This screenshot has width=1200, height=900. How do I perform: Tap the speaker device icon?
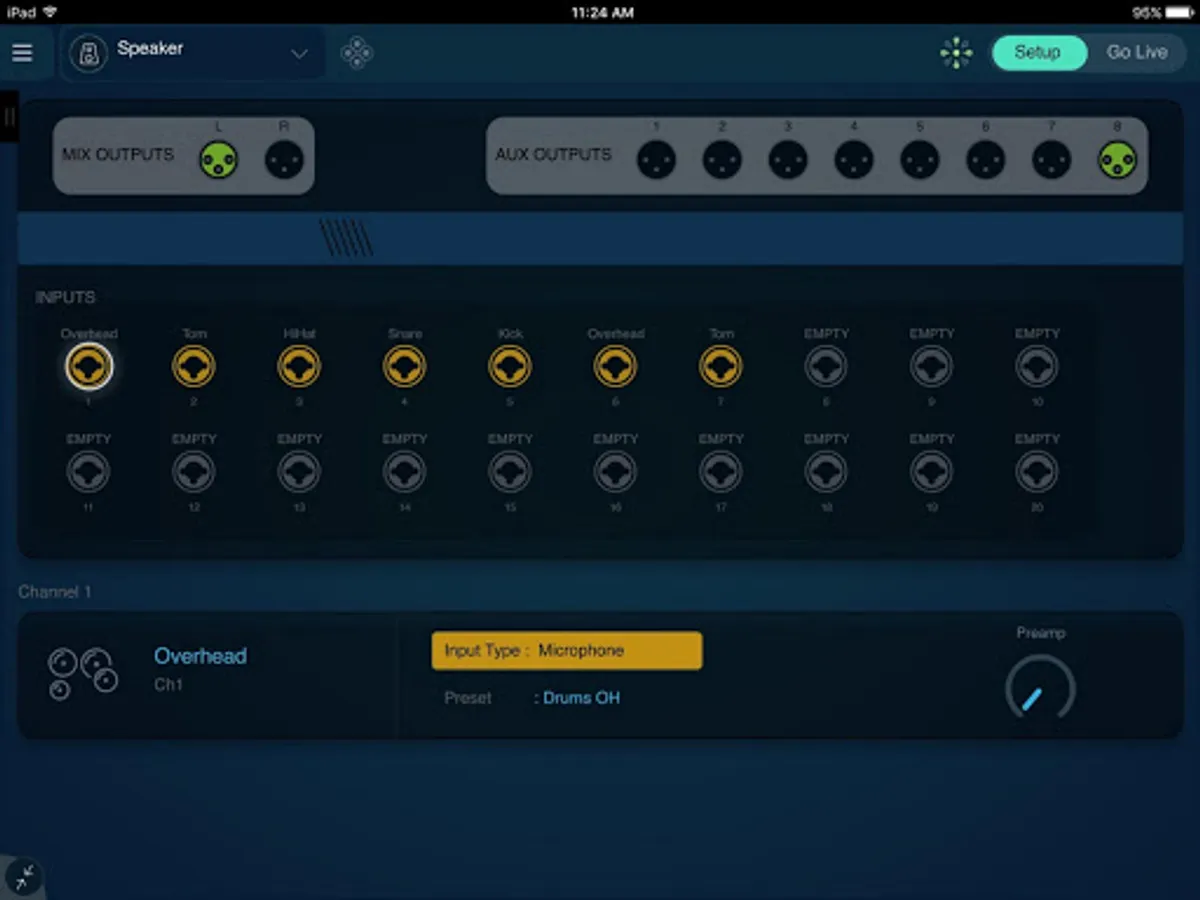coord(89,53)
